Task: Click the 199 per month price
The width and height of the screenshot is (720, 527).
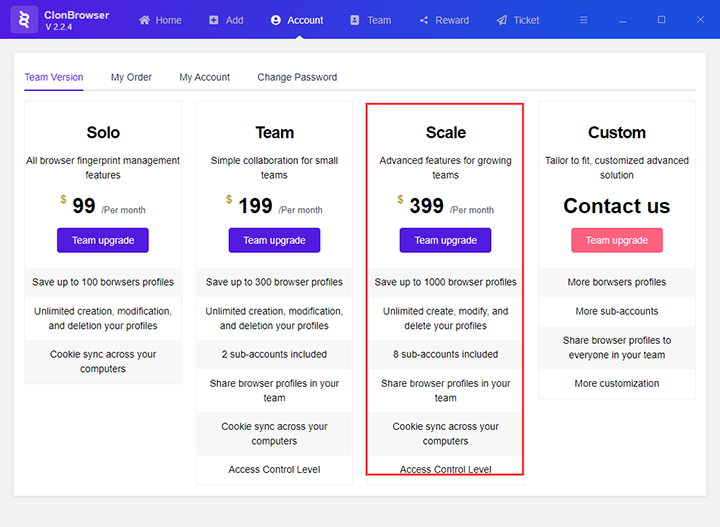Action: pos(274,206)
